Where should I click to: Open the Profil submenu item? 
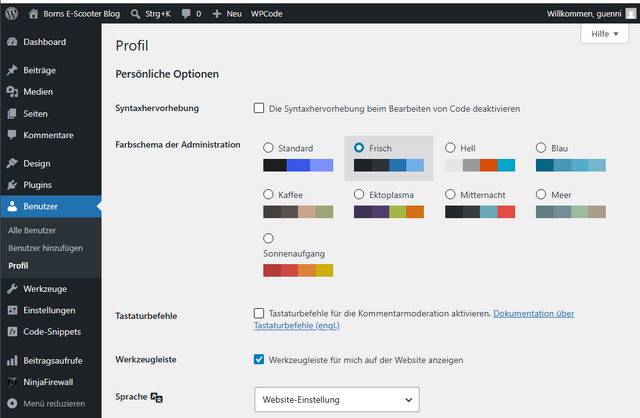pos(18,265)
